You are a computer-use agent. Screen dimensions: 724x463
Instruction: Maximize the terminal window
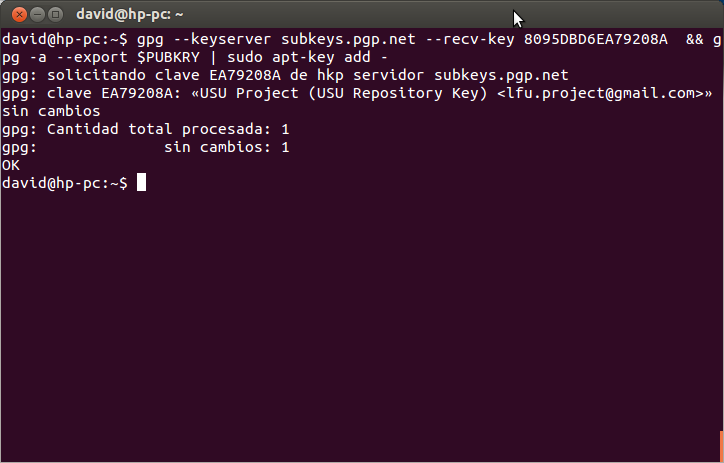point(55,15)
